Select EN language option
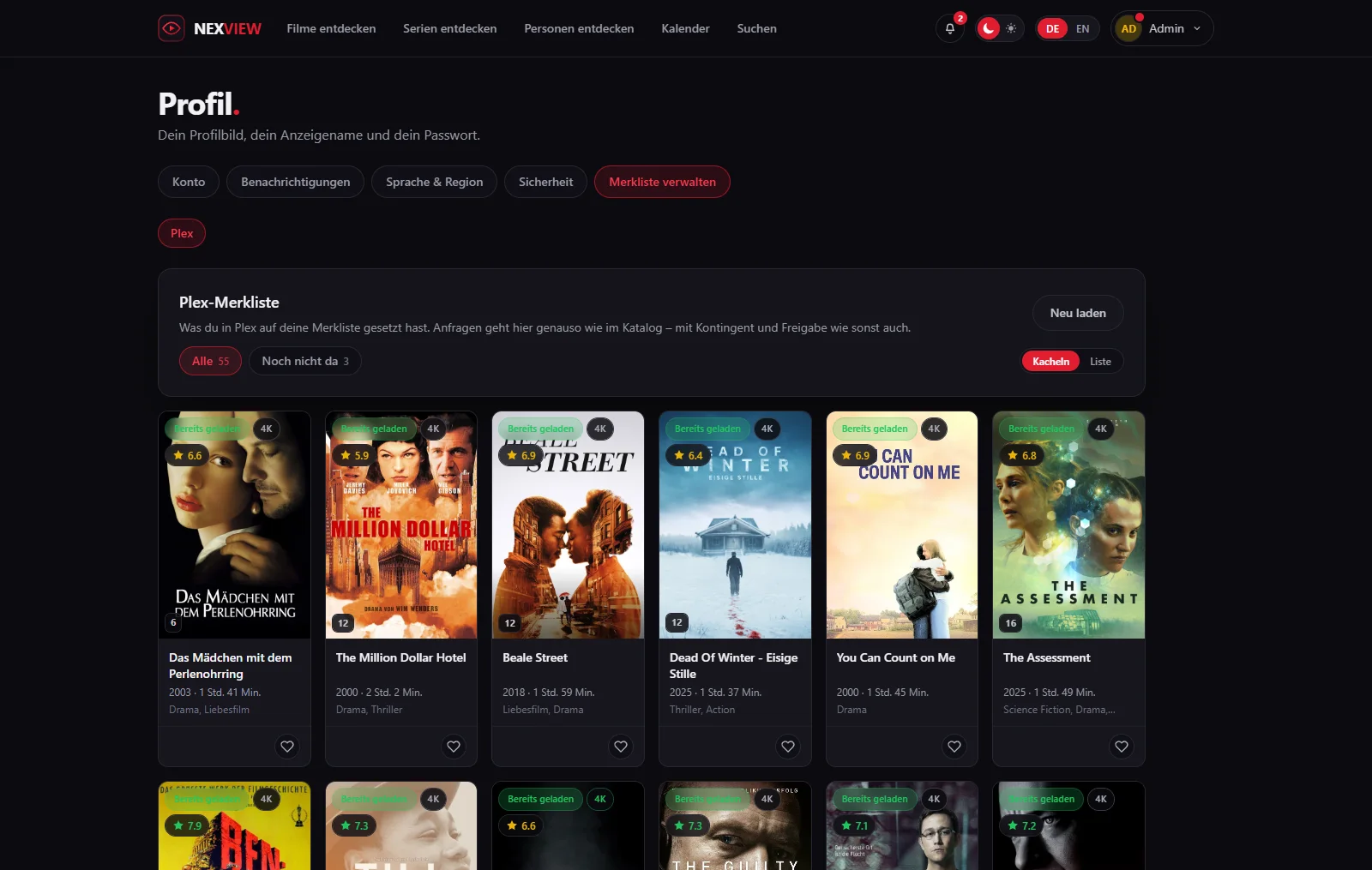1372x870 pixels. (1083, 28)
